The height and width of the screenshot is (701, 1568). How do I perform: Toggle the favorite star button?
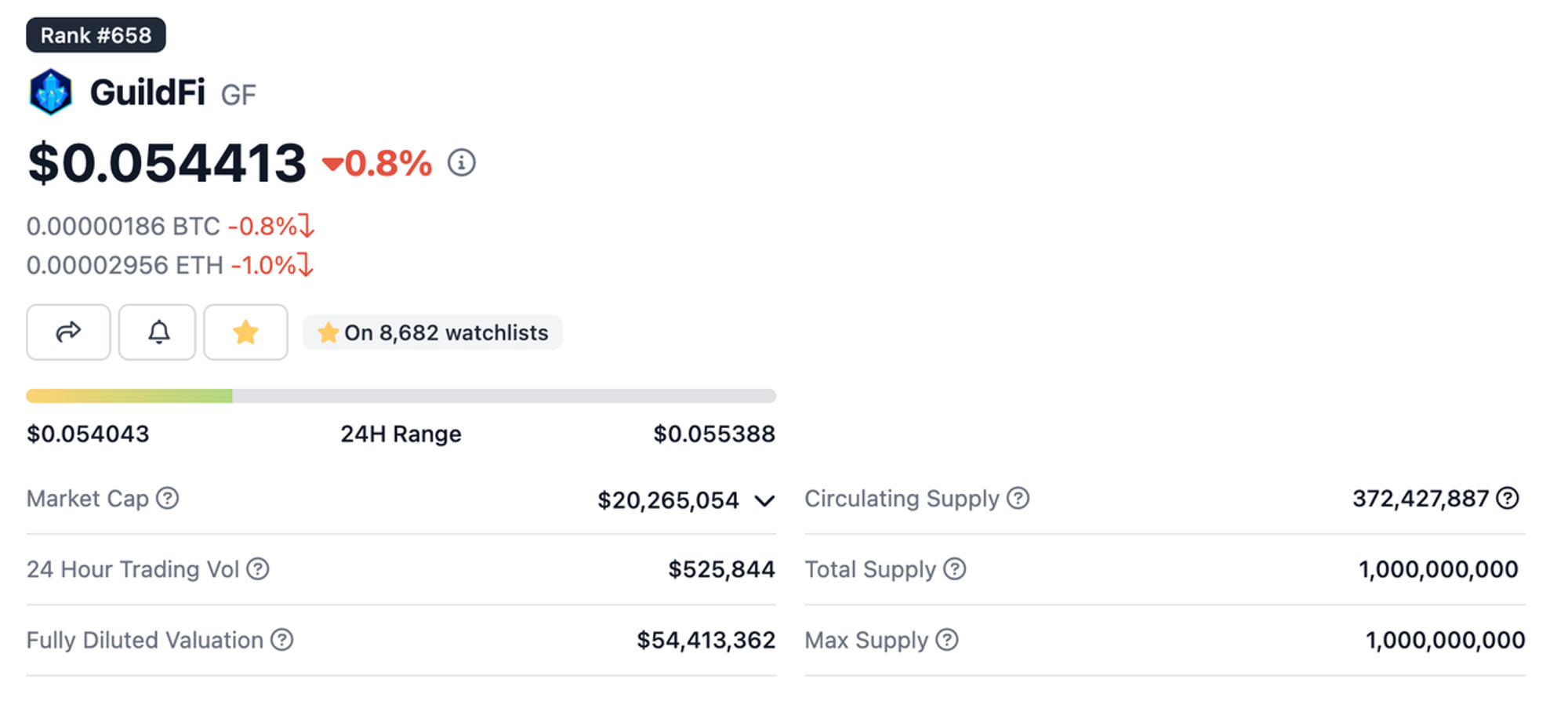(245, 332)
